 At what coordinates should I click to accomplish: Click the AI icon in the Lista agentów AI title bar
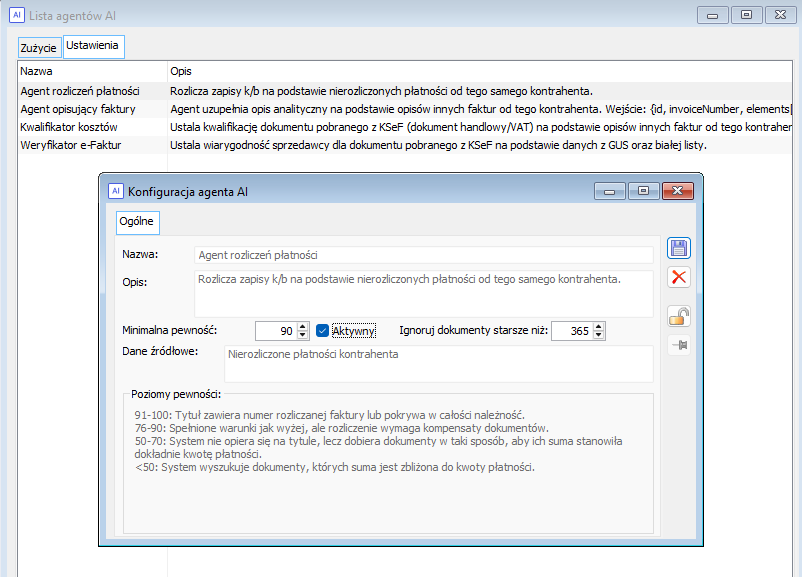(x=16, y=15)
